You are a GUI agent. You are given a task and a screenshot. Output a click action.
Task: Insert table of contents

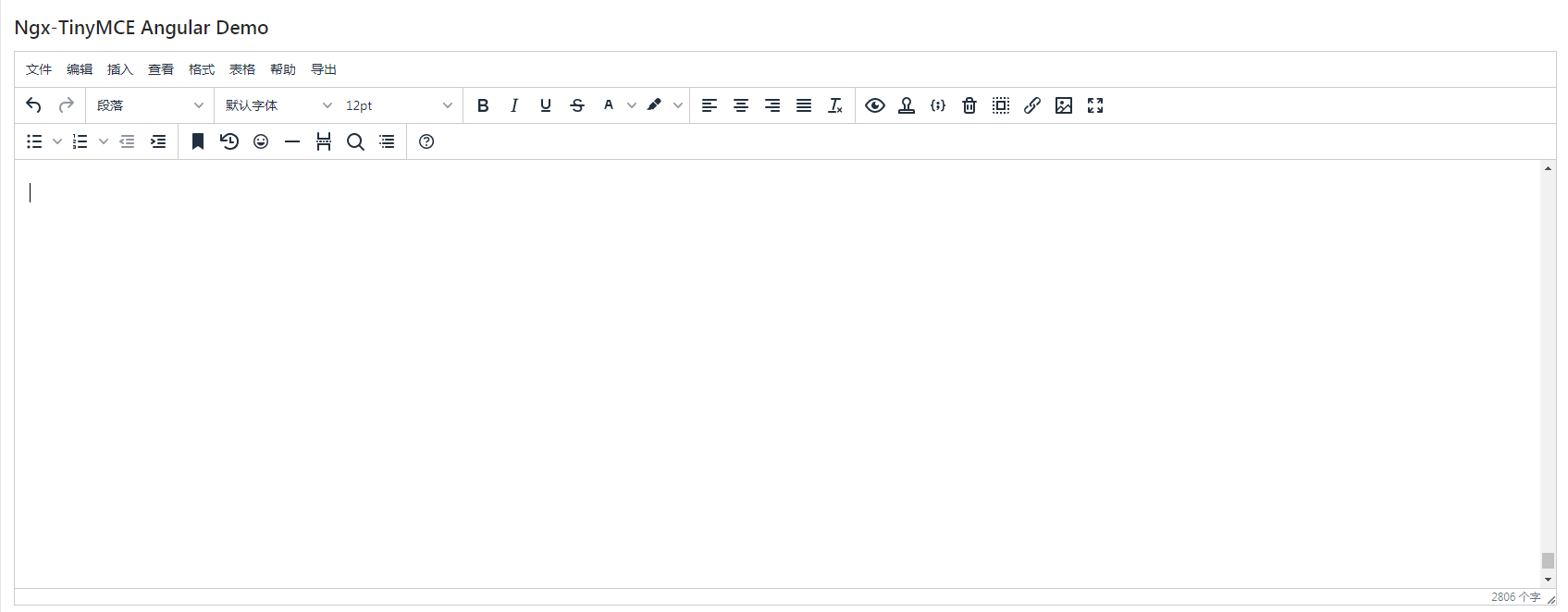[387, 141]
